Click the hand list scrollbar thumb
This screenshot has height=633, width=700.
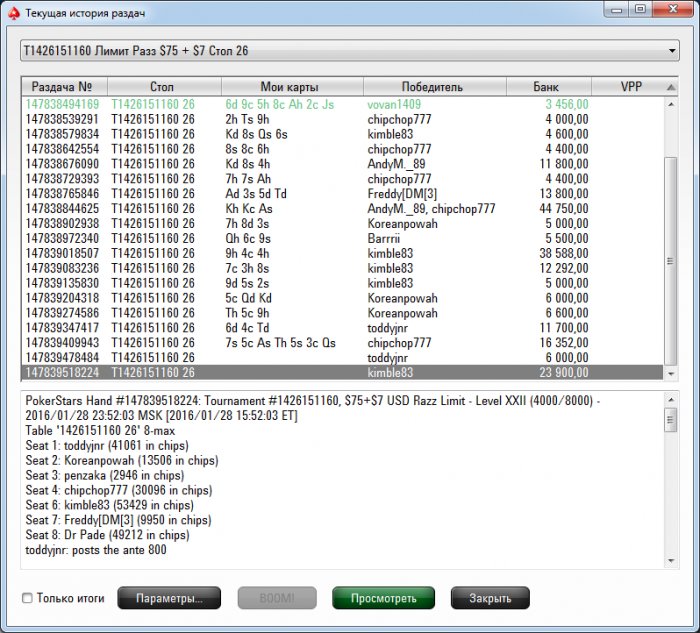[671, 261]
